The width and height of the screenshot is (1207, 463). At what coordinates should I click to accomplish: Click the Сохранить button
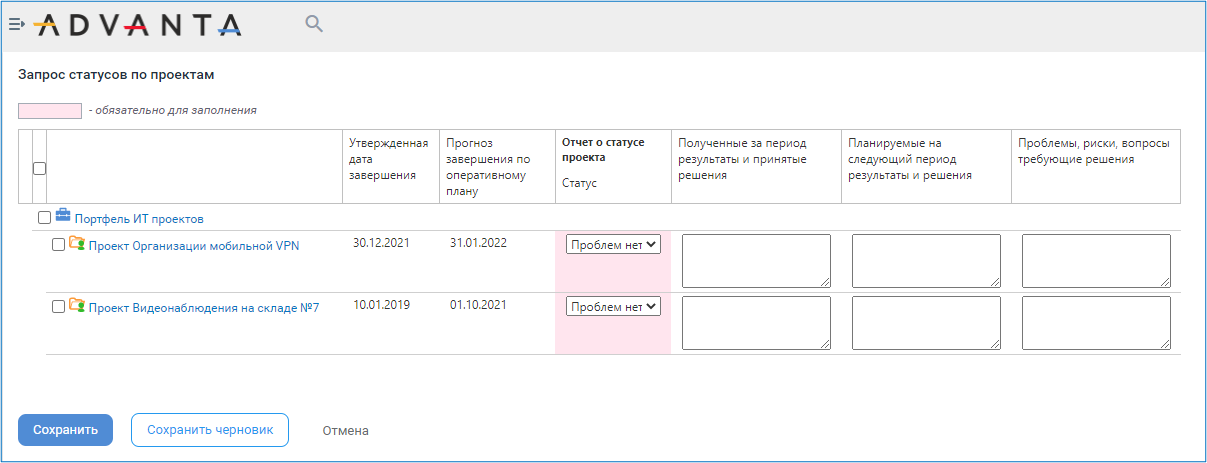[65, 430]
